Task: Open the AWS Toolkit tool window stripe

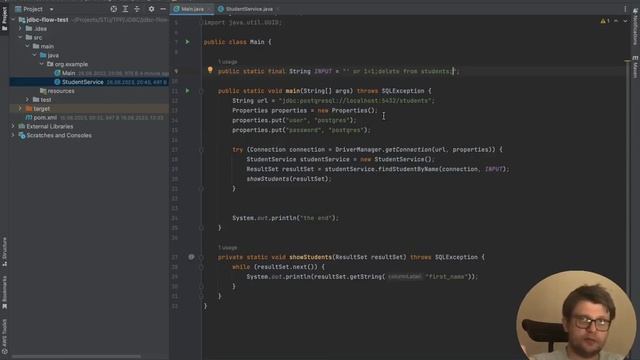Action: (x=4, y=336)
